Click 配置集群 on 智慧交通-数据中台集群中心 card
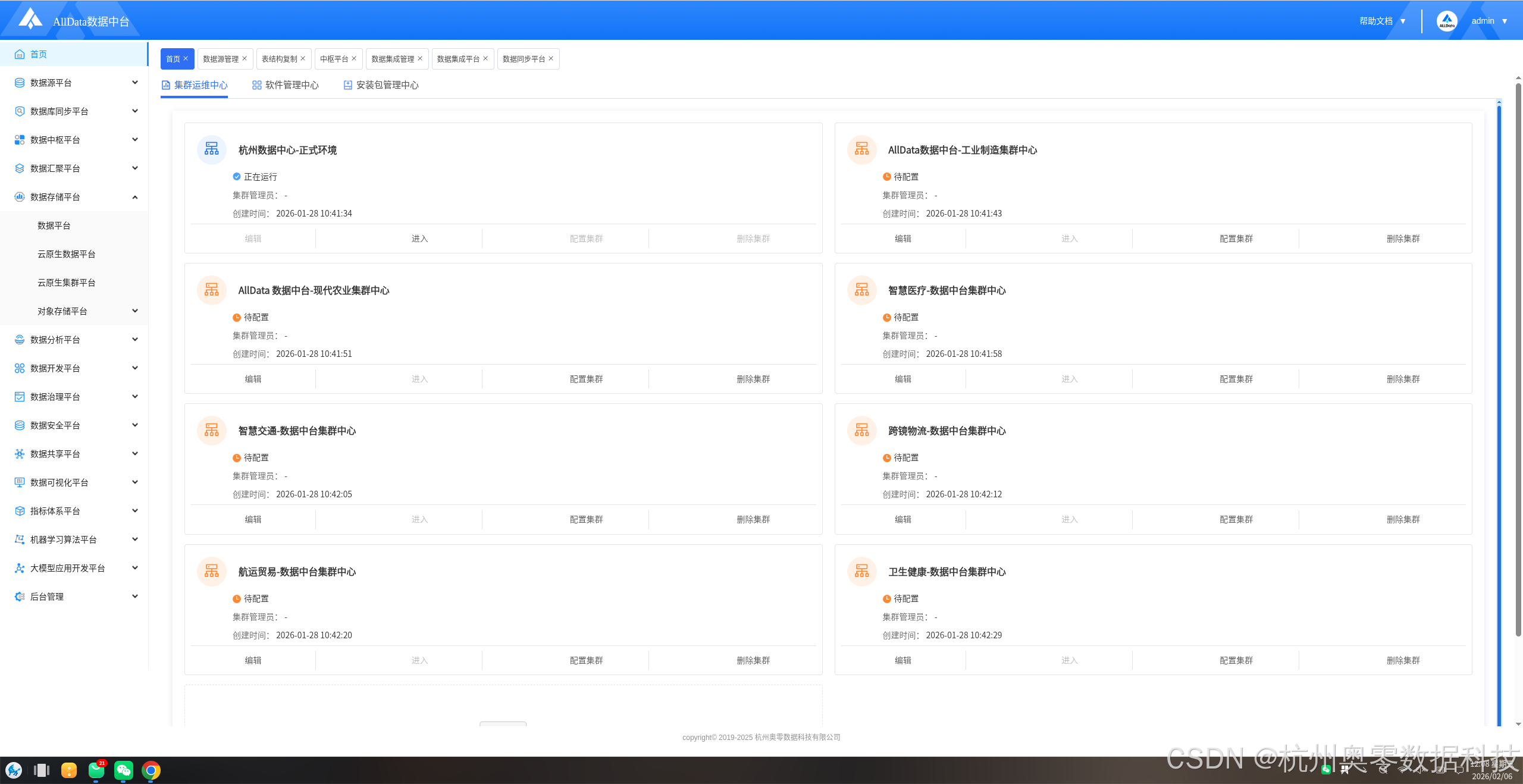This screenshot has height=784, width=1523. tap(587, 519)
